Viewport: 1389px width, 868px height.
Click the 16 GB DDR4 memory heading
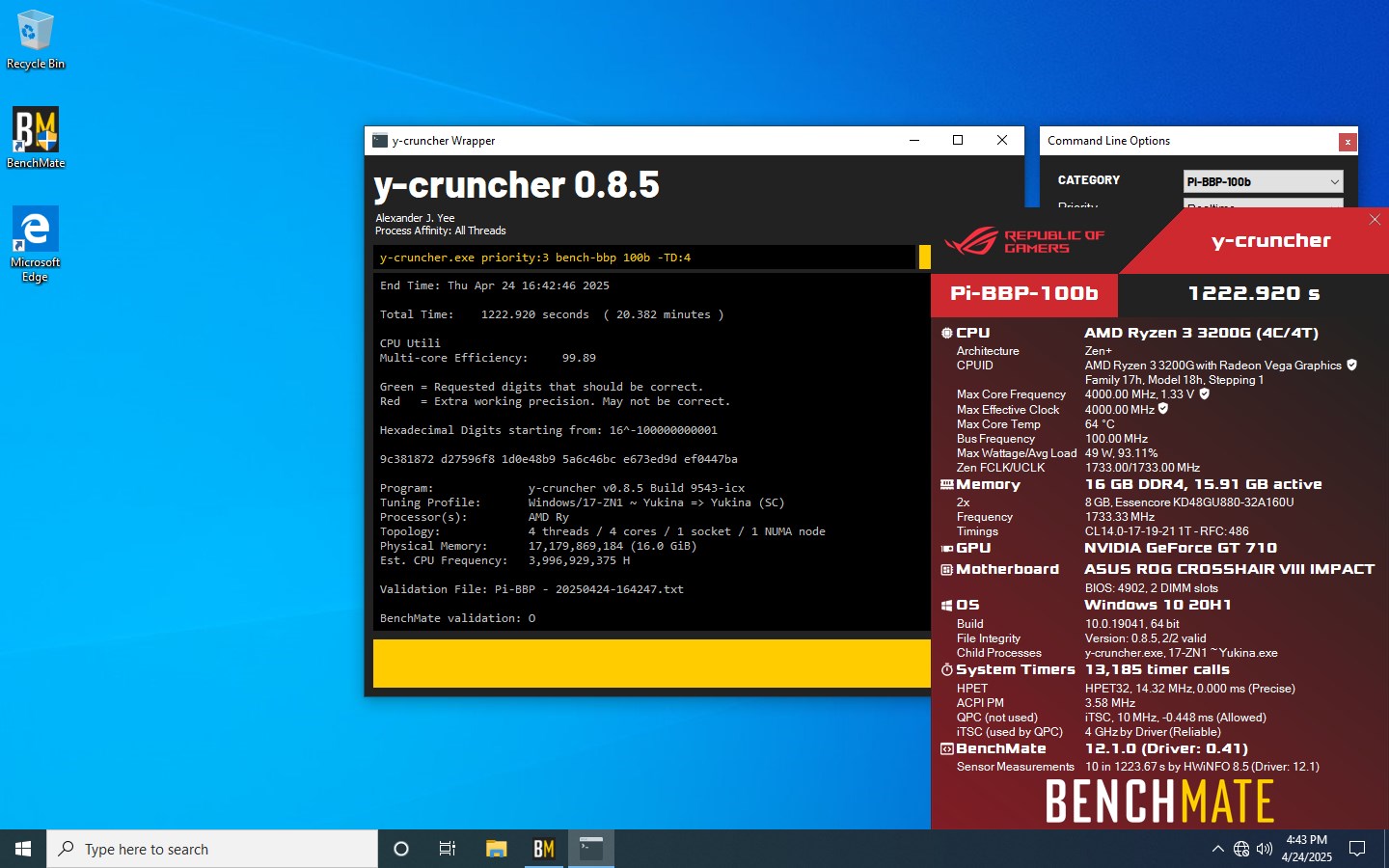(x=1203, y=484)
